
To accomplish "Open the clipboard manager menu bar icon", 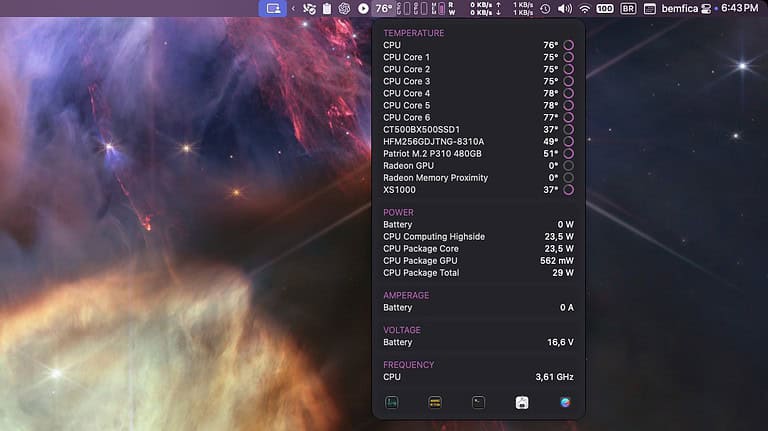I will coord(326,8).
